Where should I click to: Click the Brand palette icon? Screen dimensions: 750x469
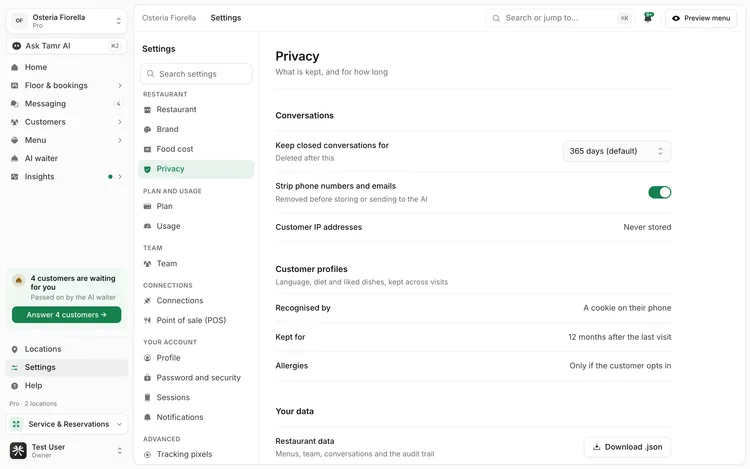point(147,129)
